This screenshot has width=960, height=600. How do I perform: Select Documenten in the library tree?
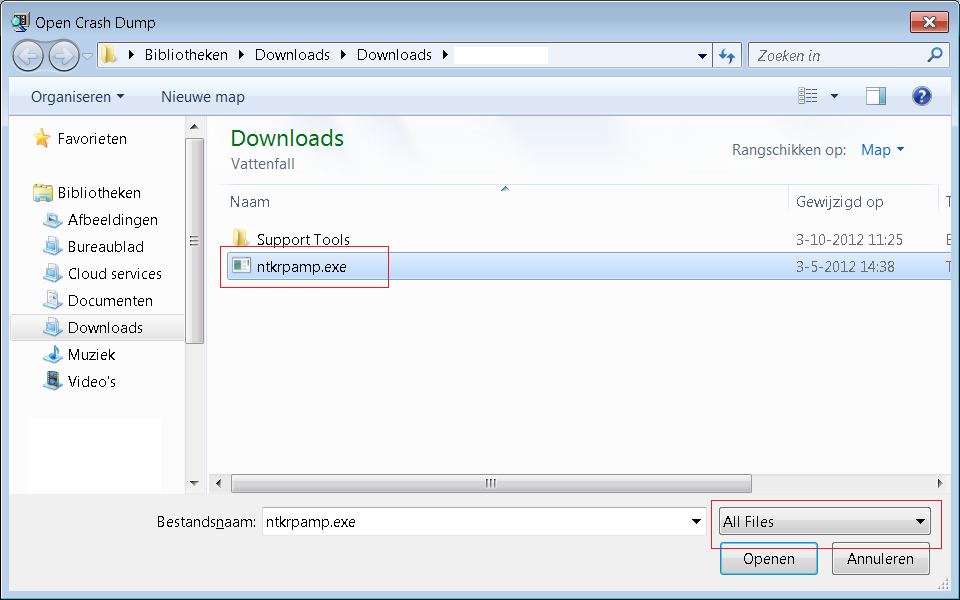(x=110, y=300)
